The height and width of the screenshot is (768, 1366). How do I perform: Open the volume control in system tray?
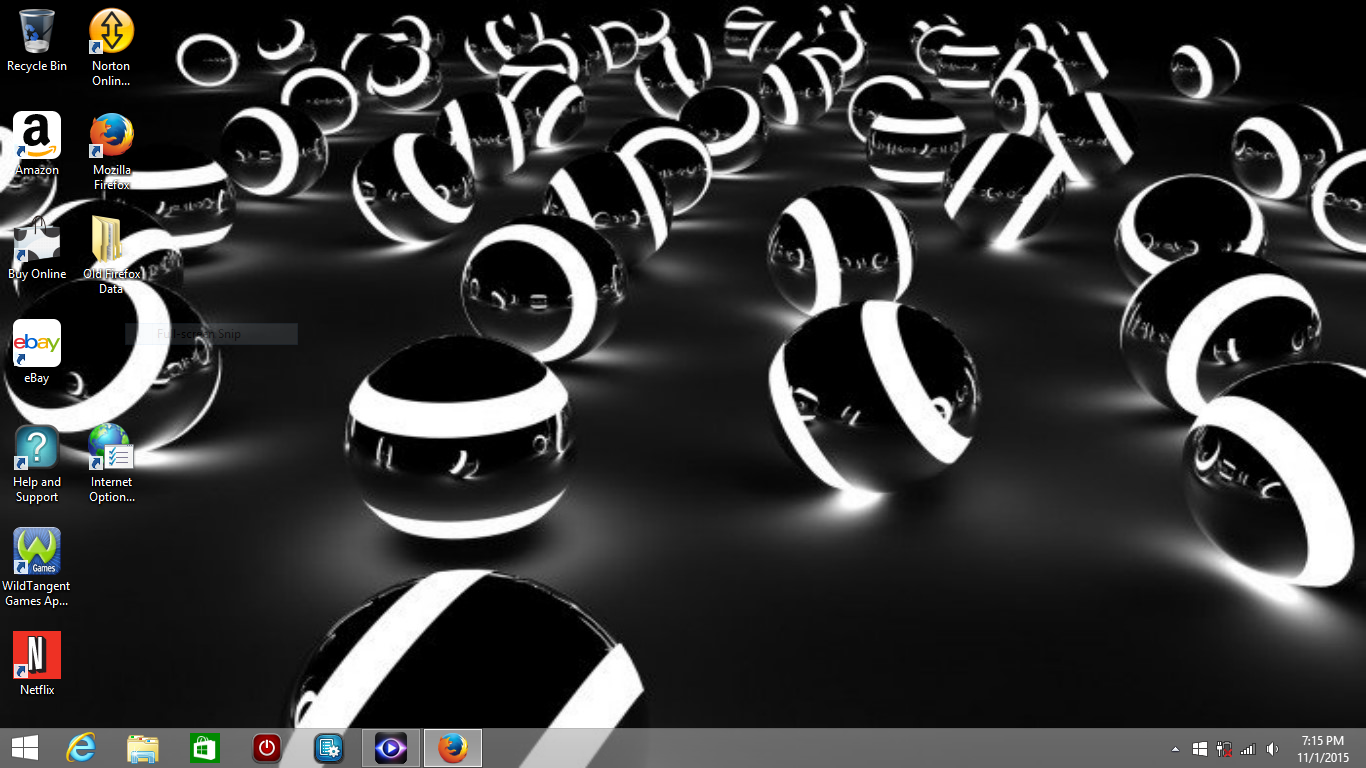click(x=1272, y=749)
